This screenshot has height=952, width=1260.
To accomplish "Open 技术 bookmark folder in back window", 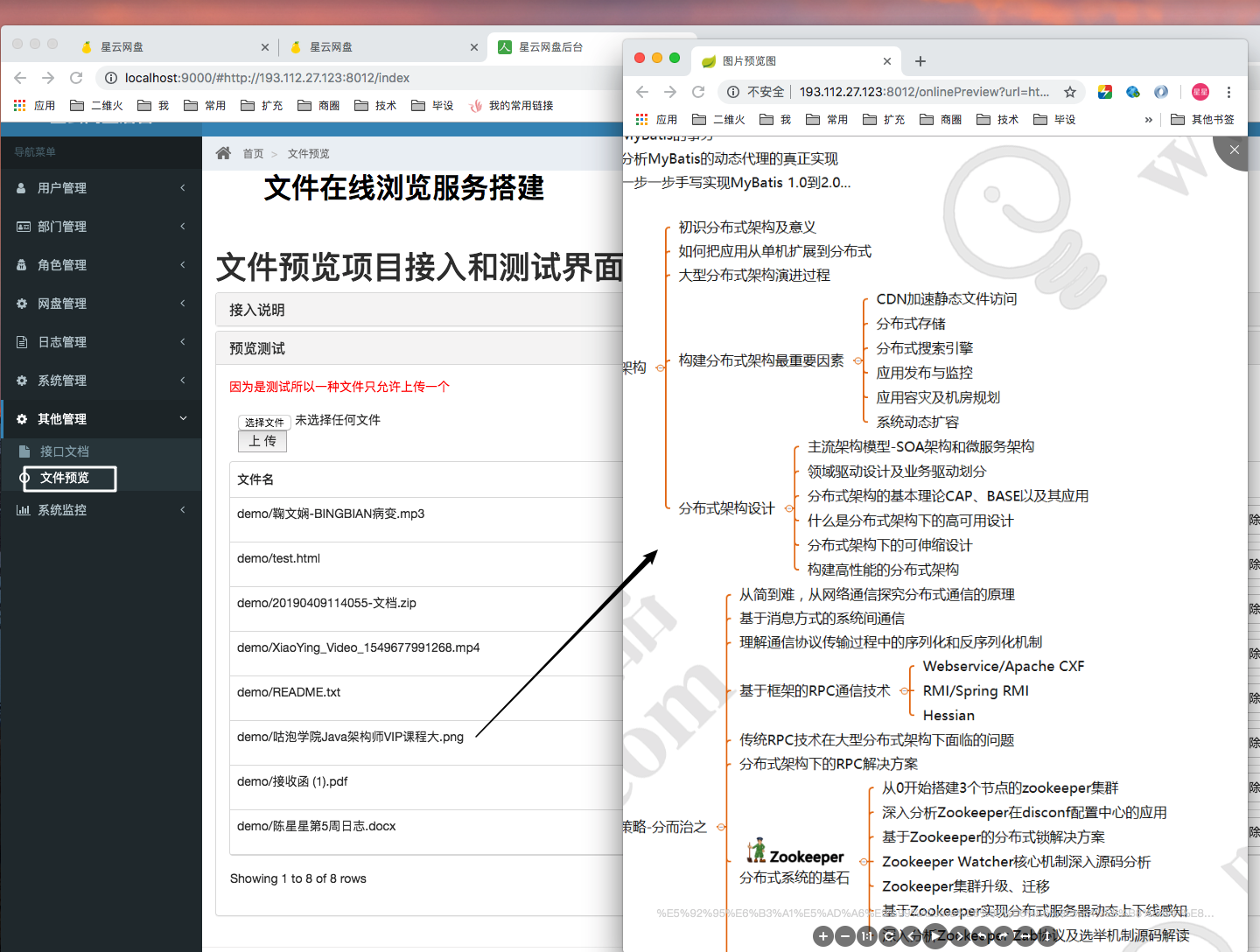I will (x=376, y=106).
